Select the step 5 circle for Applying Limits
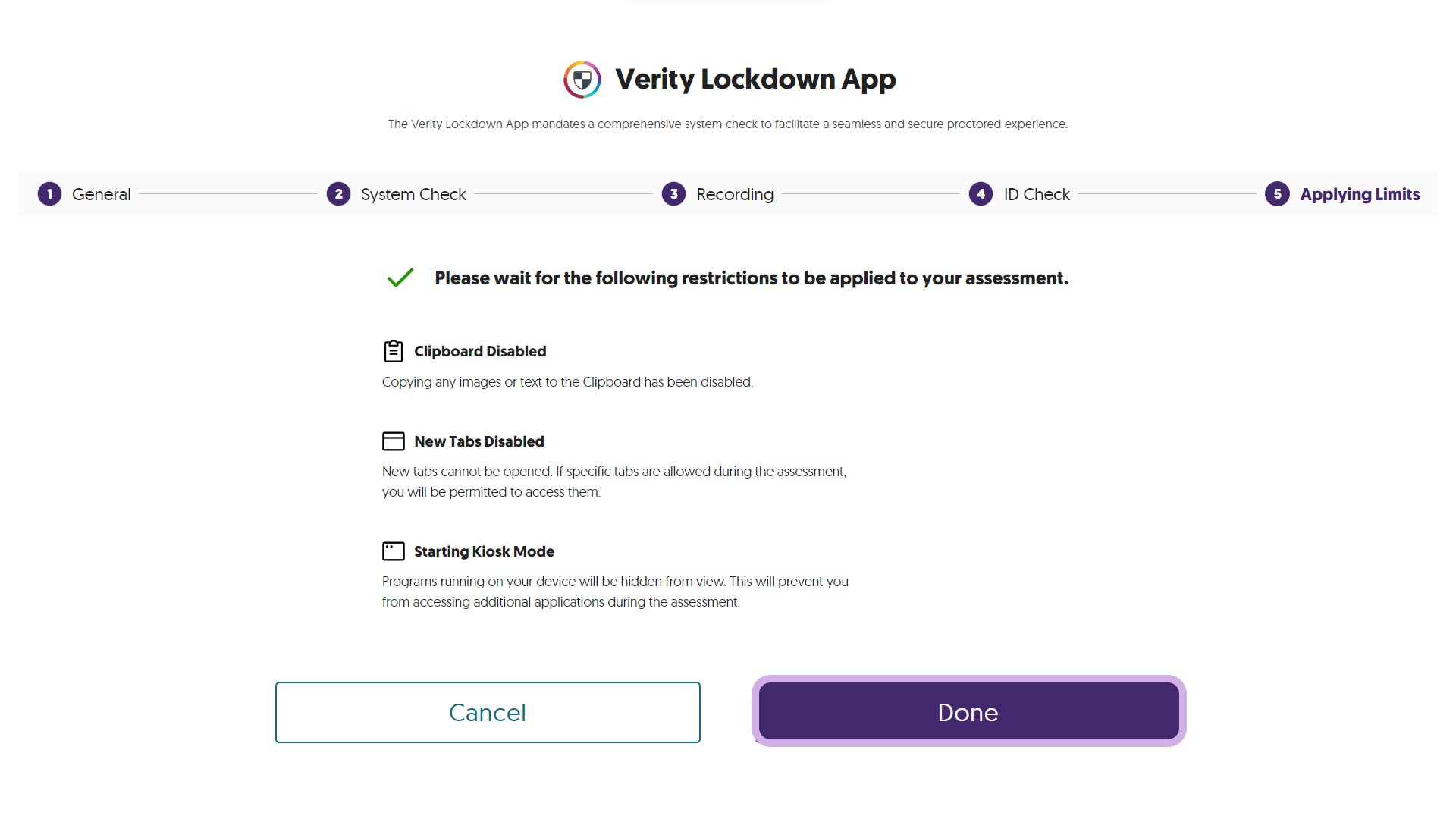The height and width of the screenshot is (819, 1456). tap(1277, 194)
